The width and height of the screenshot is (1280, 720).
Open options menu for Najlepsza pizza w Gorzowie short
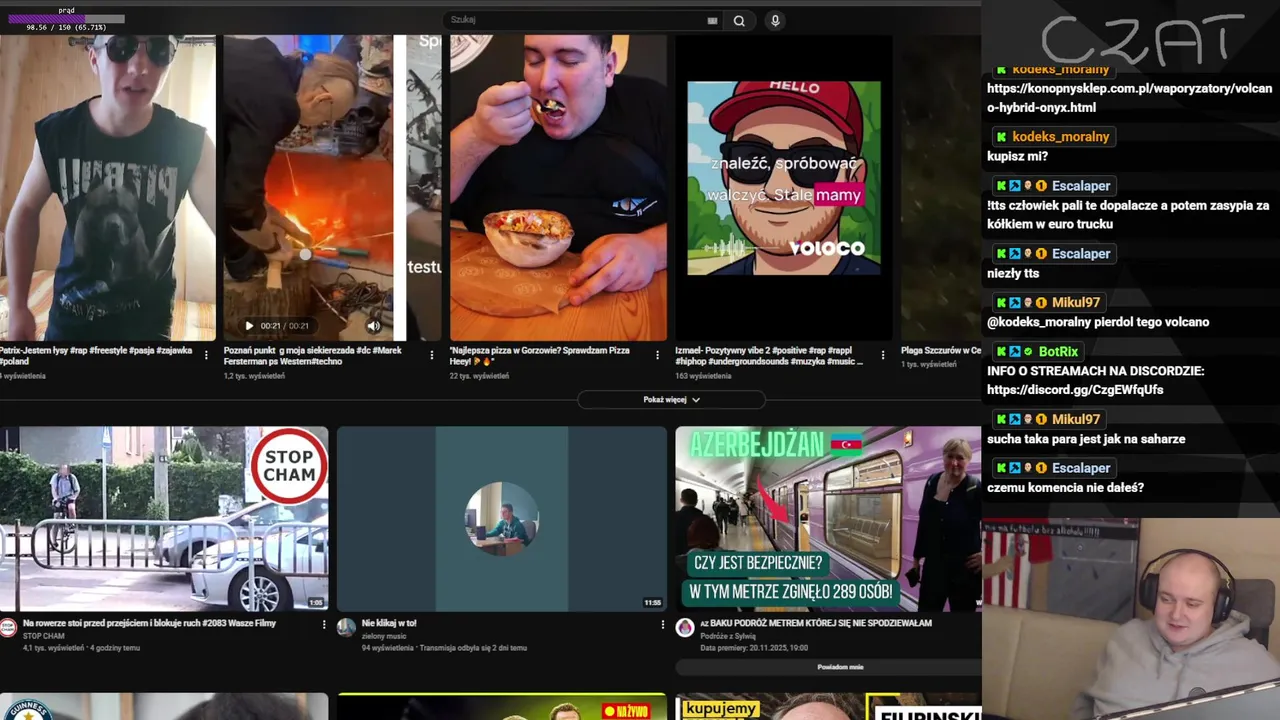(x=657, y=355)
